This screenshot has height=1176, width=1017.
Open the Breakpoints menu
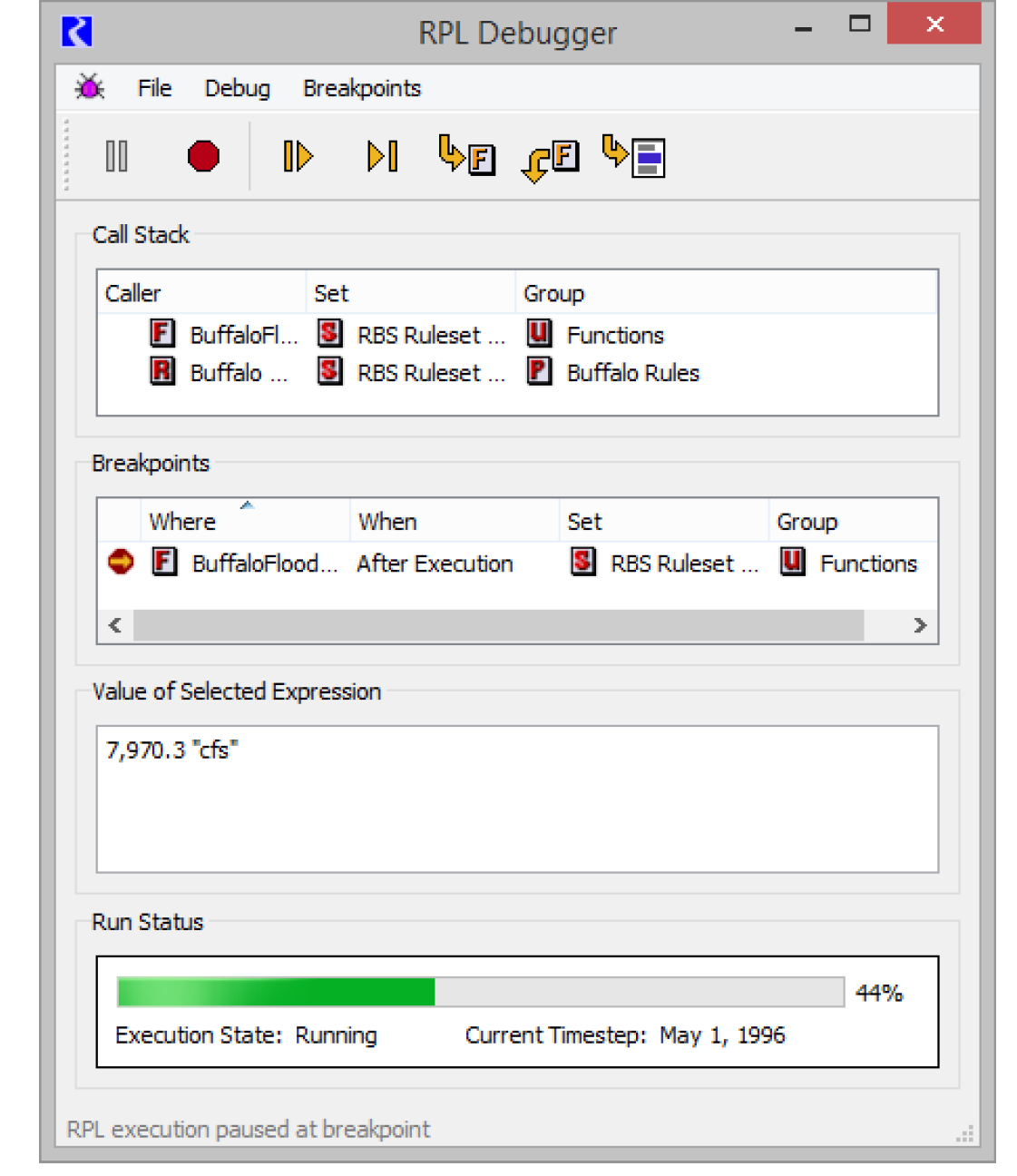pos(361,88)
